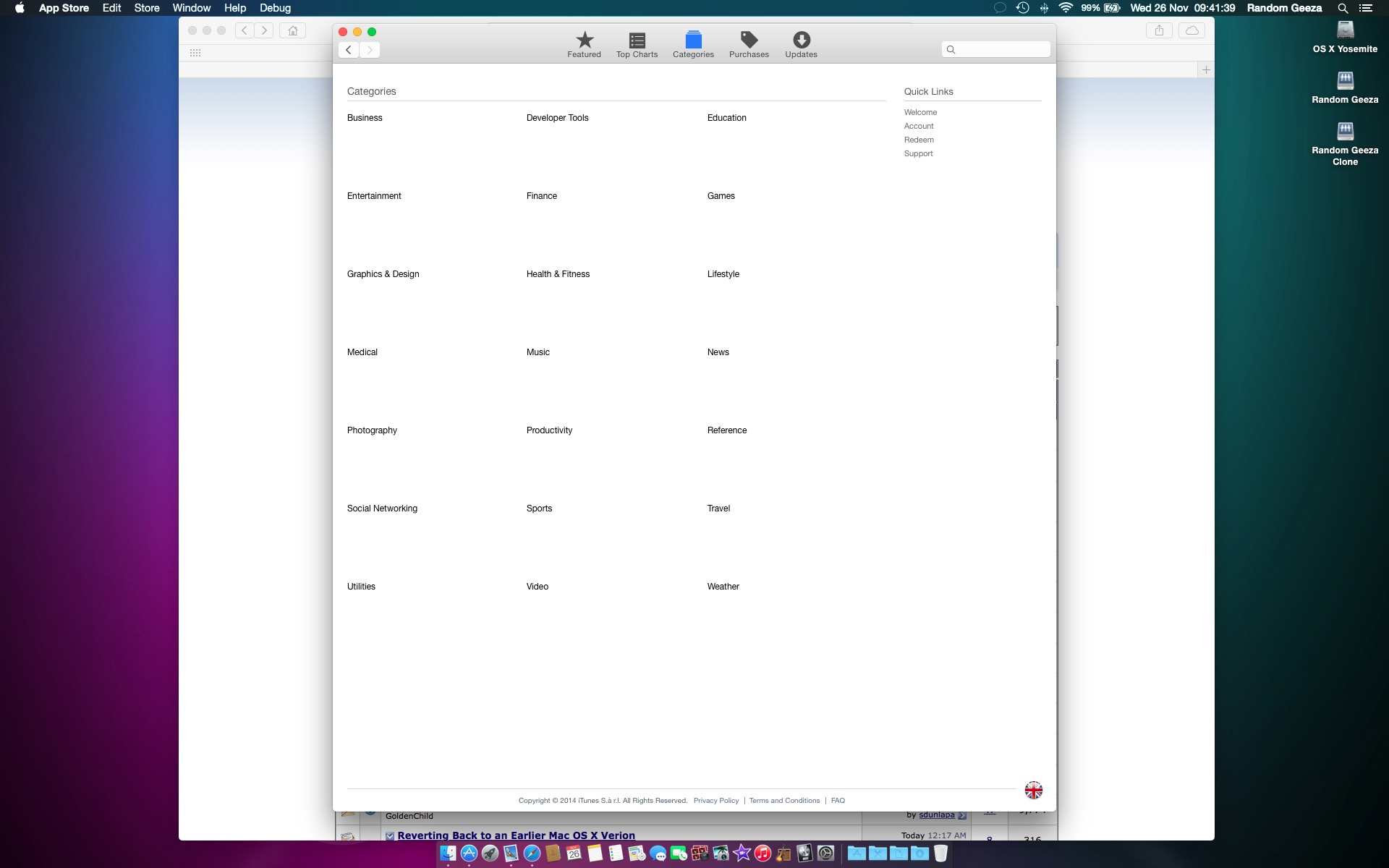Check Updates in the App Store toolbar
This screenshot has height=868, width=1389.
[x=801, y=45]
